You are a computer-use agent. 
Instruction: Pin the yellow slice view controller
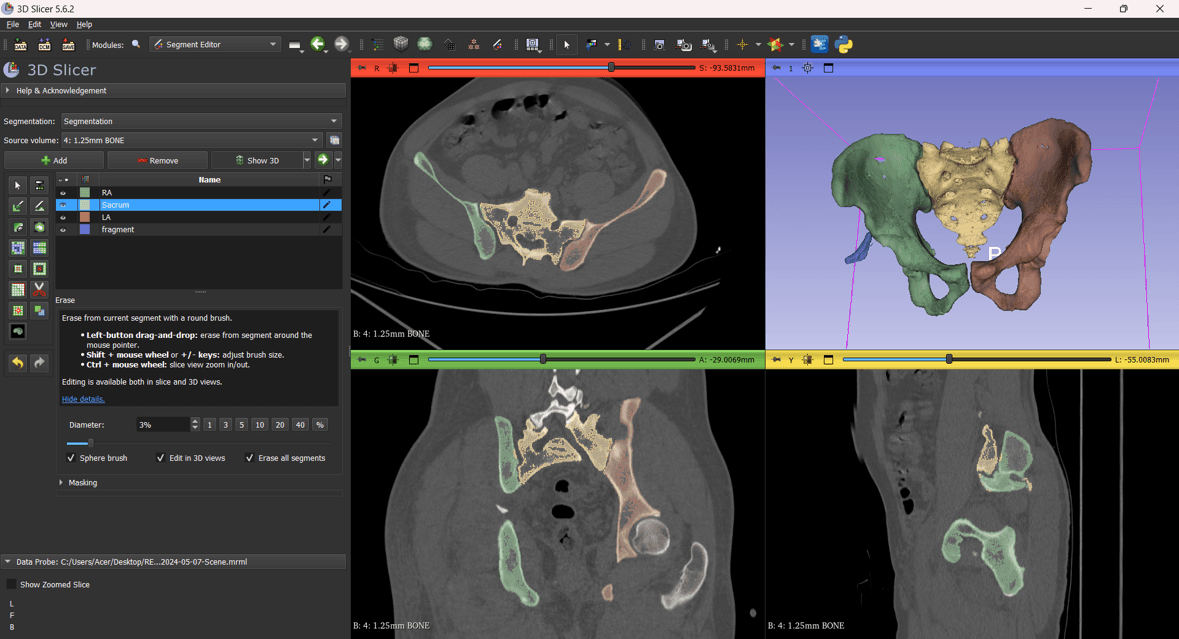(x=776, y=359)
